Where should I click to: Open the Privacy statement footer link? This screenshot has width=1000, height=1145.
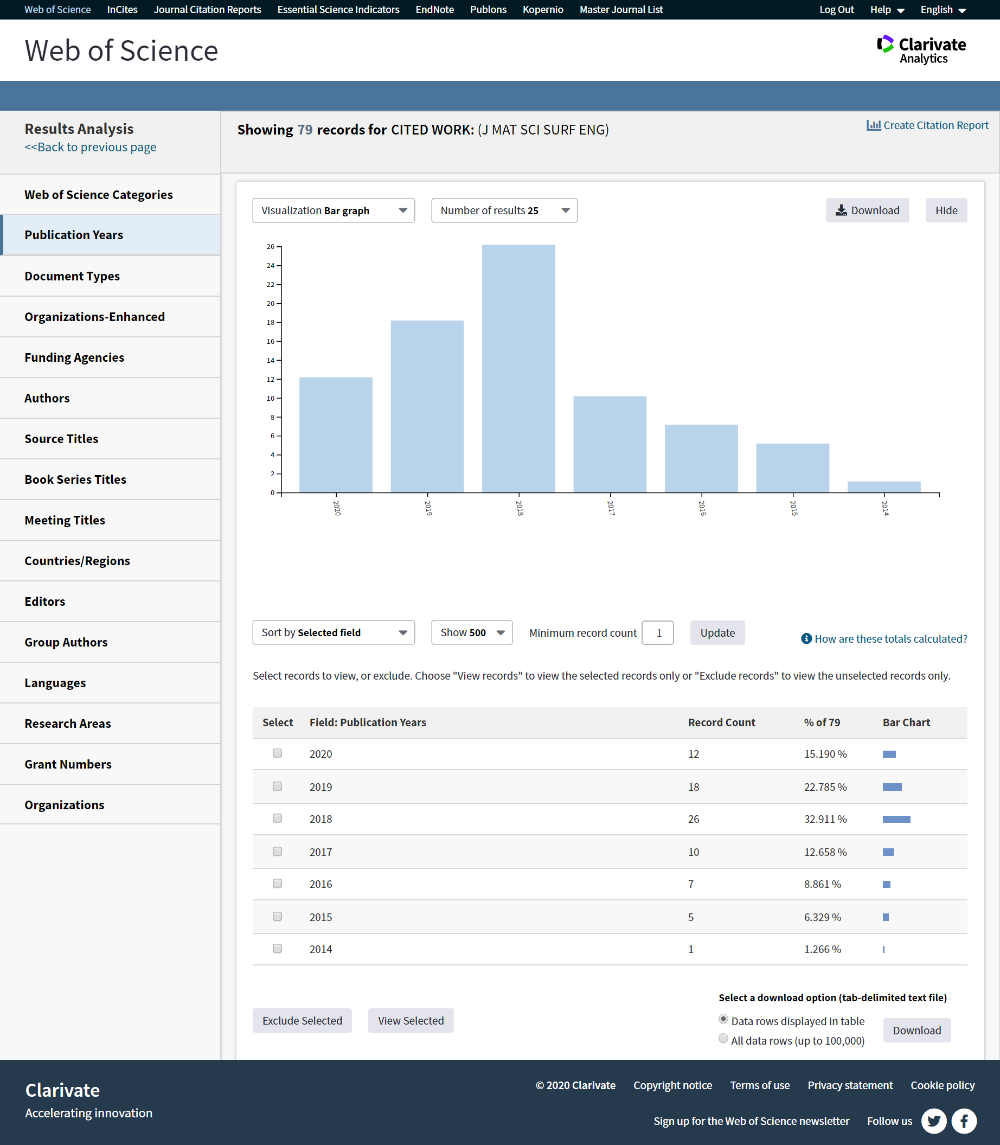click(850, 1085)
